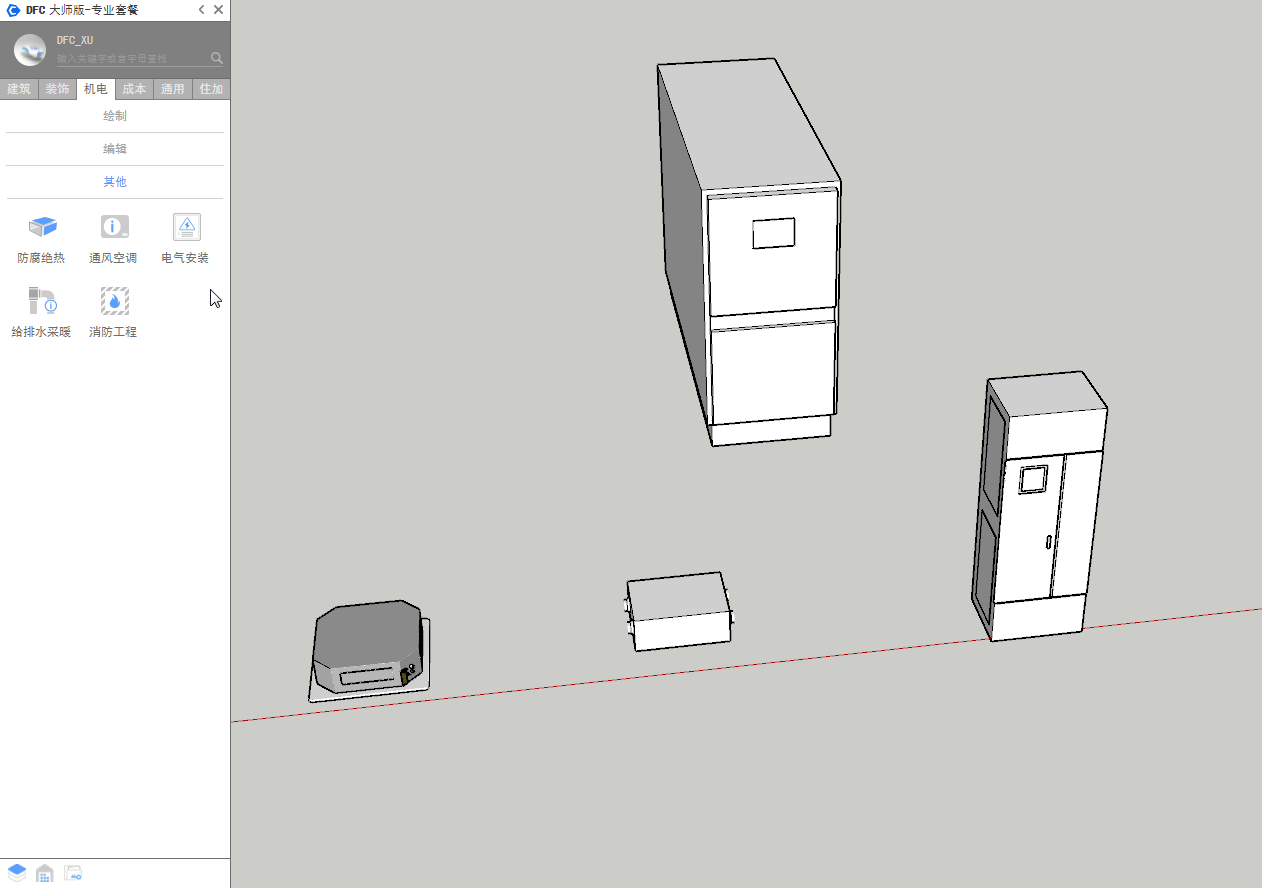The image size is (1262, 888).
Task: Collapse the panel with the left arrow
Action: (x=201, y=10)
